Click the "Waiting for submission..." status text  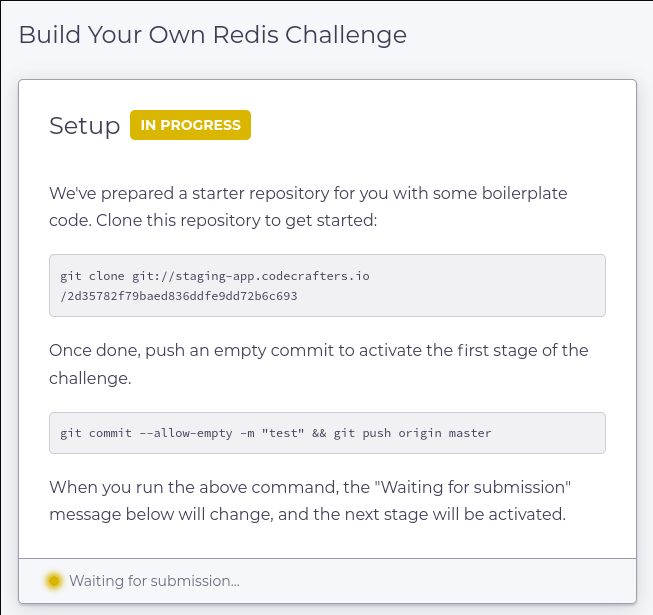[155, 581]
